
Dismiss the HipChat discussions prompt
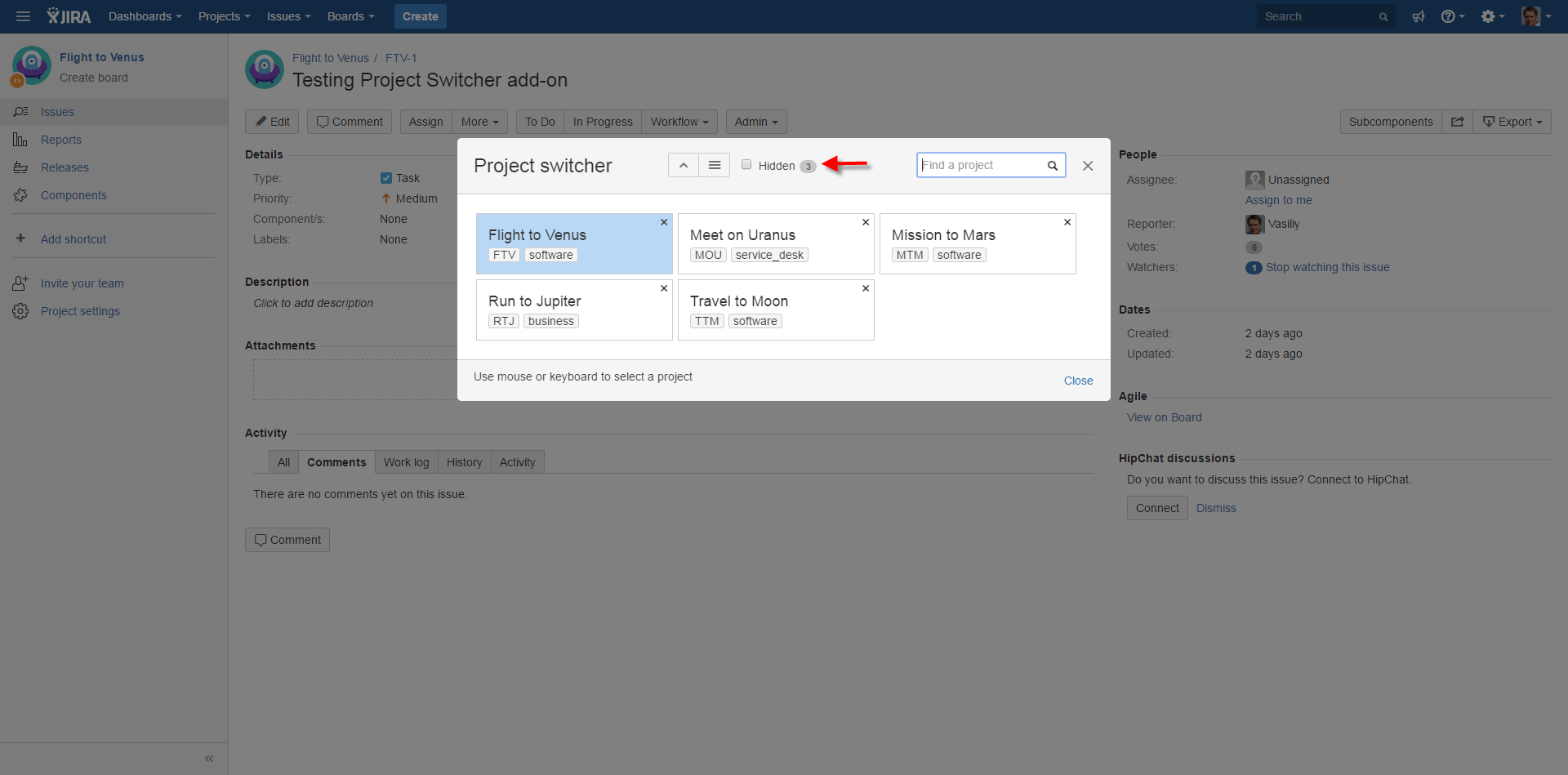(1216, 508)
